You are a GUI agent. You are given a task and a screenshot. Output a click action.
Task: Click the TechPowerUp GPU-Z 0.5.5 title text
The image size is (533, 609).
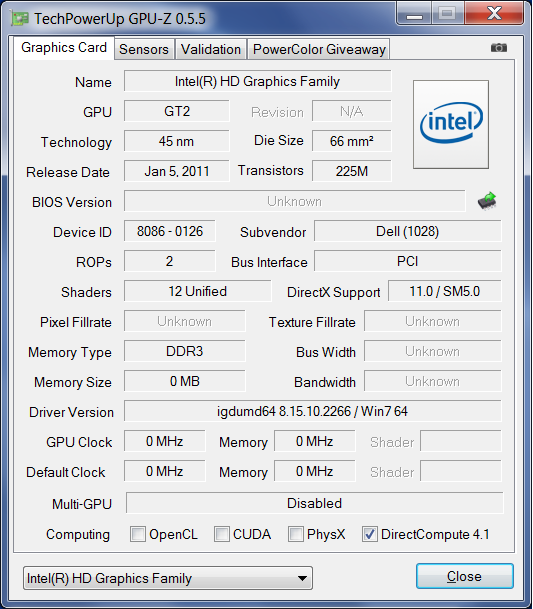pyautogui.click(x=120, y=19)
